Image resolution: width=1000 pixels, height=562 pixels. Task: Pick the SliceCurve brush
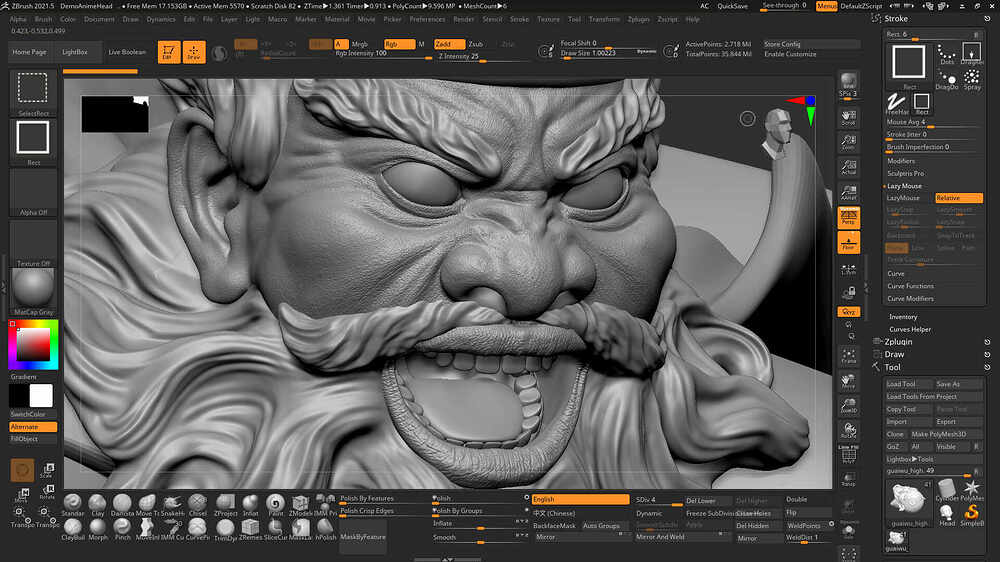click(275, 529)
